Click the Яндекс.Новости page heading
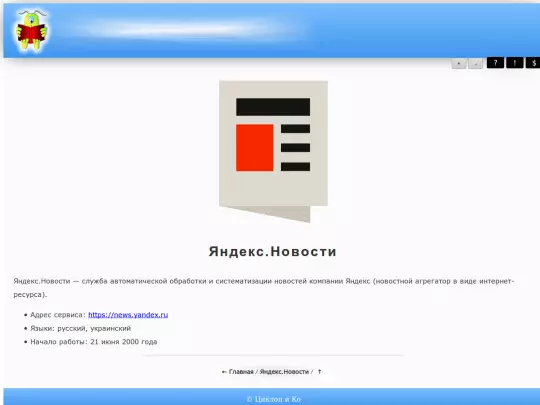Viewport: 540px width, 405px height. click(272, 251)
